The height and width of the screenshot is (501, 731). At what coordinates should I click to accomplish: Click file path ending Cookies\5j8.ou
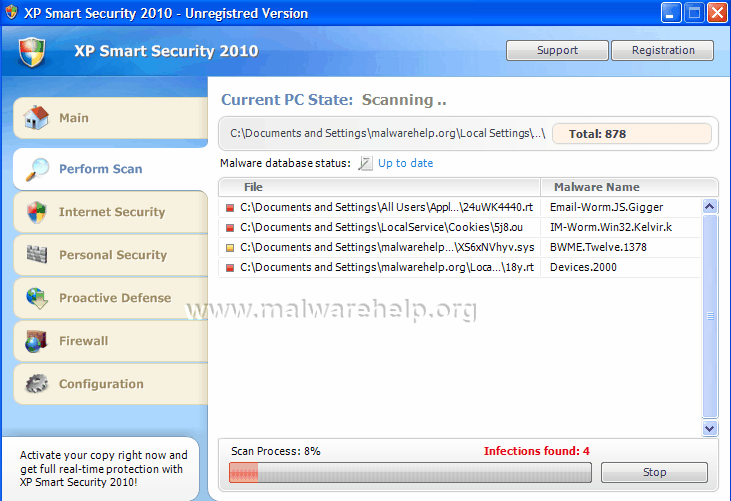point(381,227)
